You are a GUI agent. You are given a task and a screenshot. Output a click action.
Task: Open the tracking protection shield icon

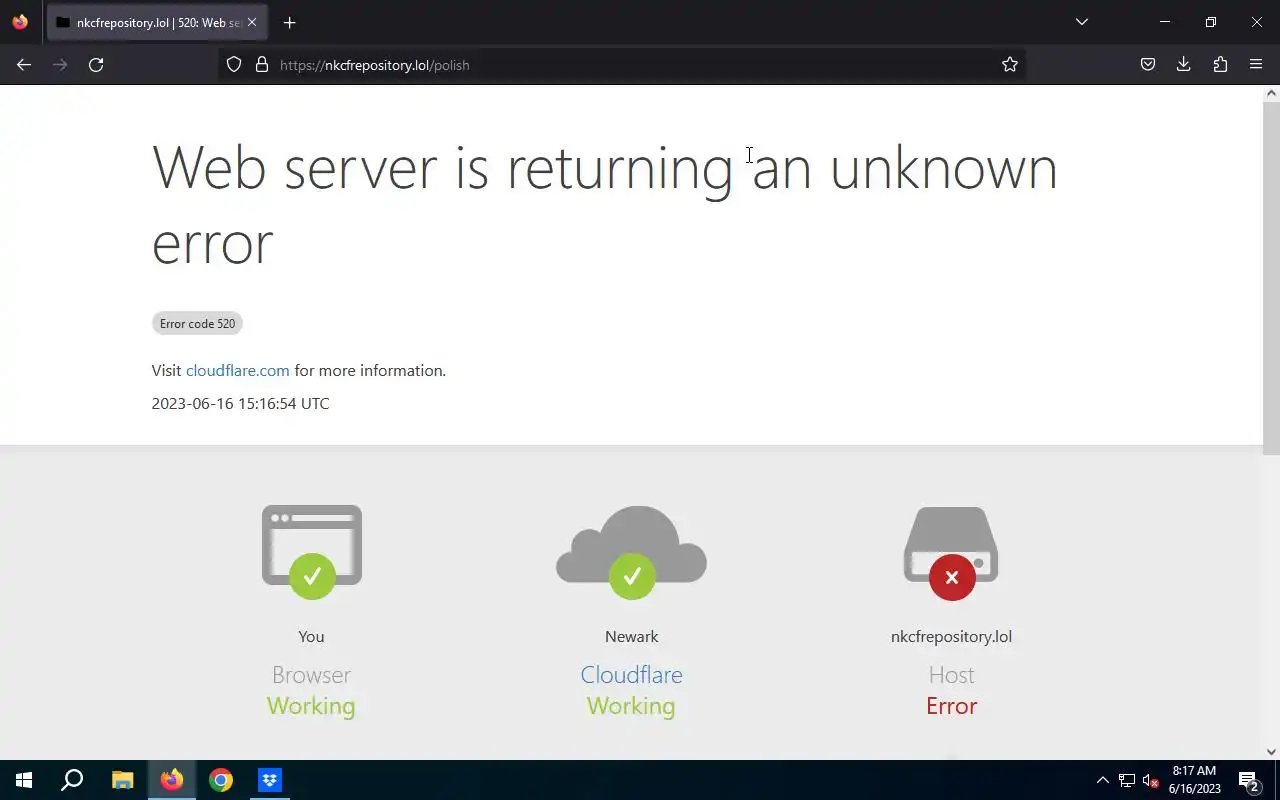[234, 65]
